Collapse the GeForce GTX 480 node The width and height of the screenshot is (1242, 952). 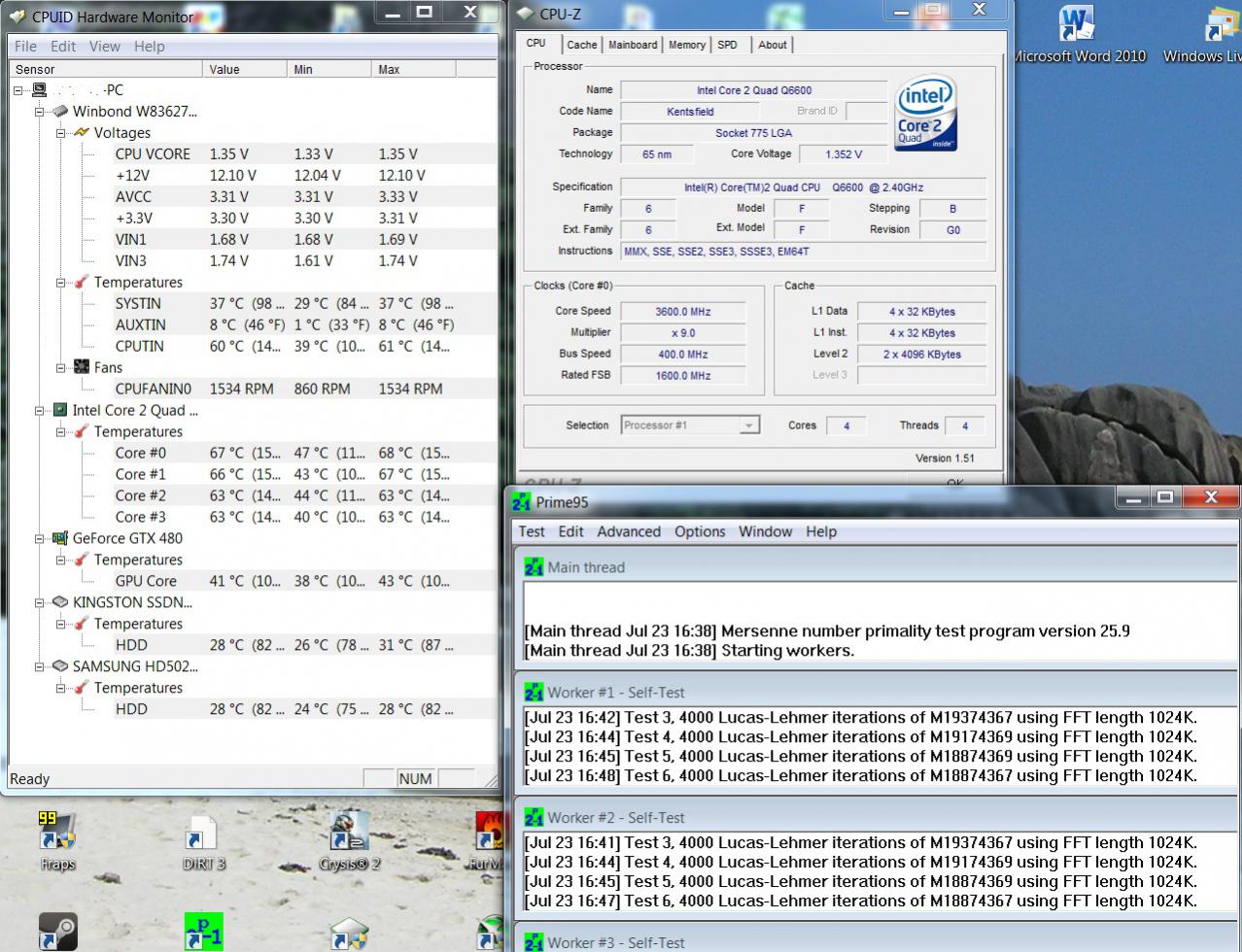pos(40,539)
